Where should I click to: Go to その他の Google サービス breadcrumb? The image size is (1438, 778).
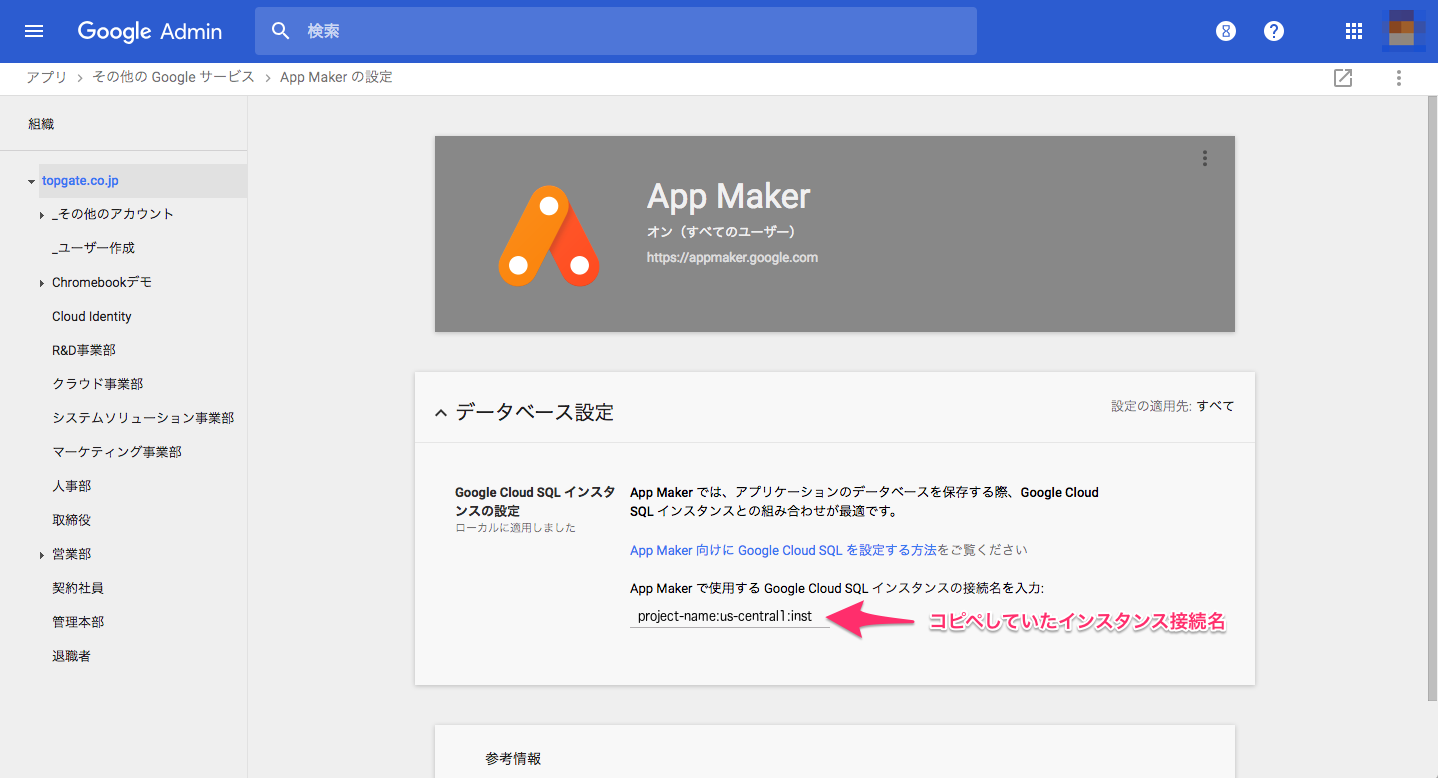point(173,77)
